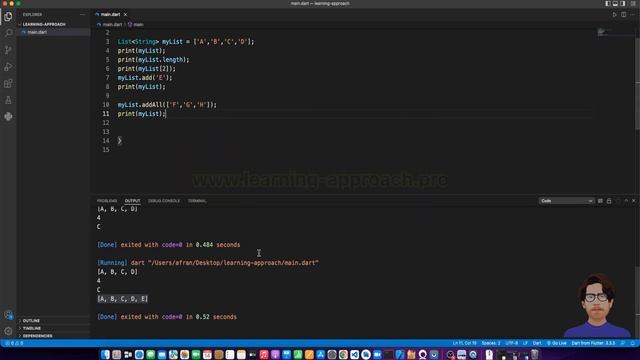The image size is (640, 360).
Task: Click exited with code=0 in 0.484 seconds
Action: click(x=180, y=245)
